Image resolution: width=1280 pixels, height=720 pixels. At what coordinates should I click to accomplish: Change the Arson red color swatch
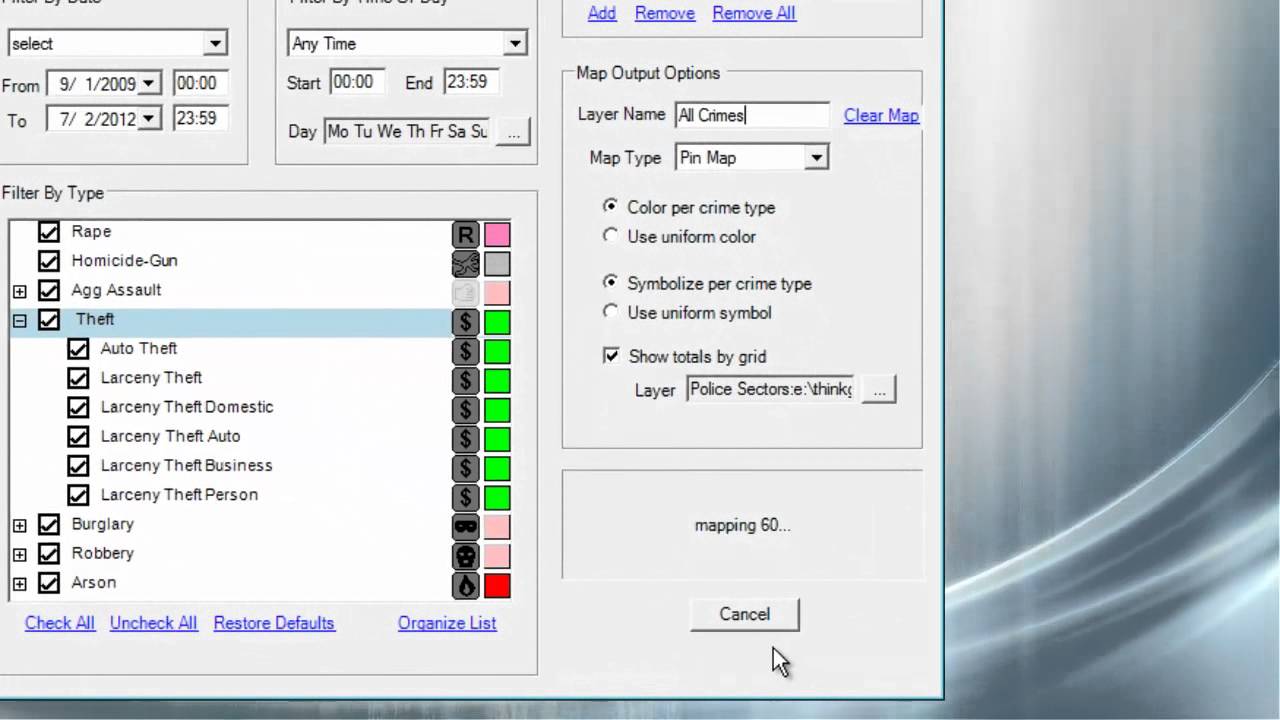(x=497, y=585)
